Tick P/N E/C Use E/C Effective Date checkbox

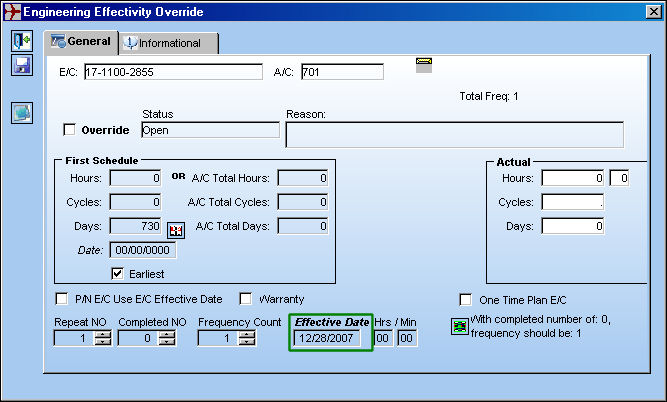click(x=62, y=299)
